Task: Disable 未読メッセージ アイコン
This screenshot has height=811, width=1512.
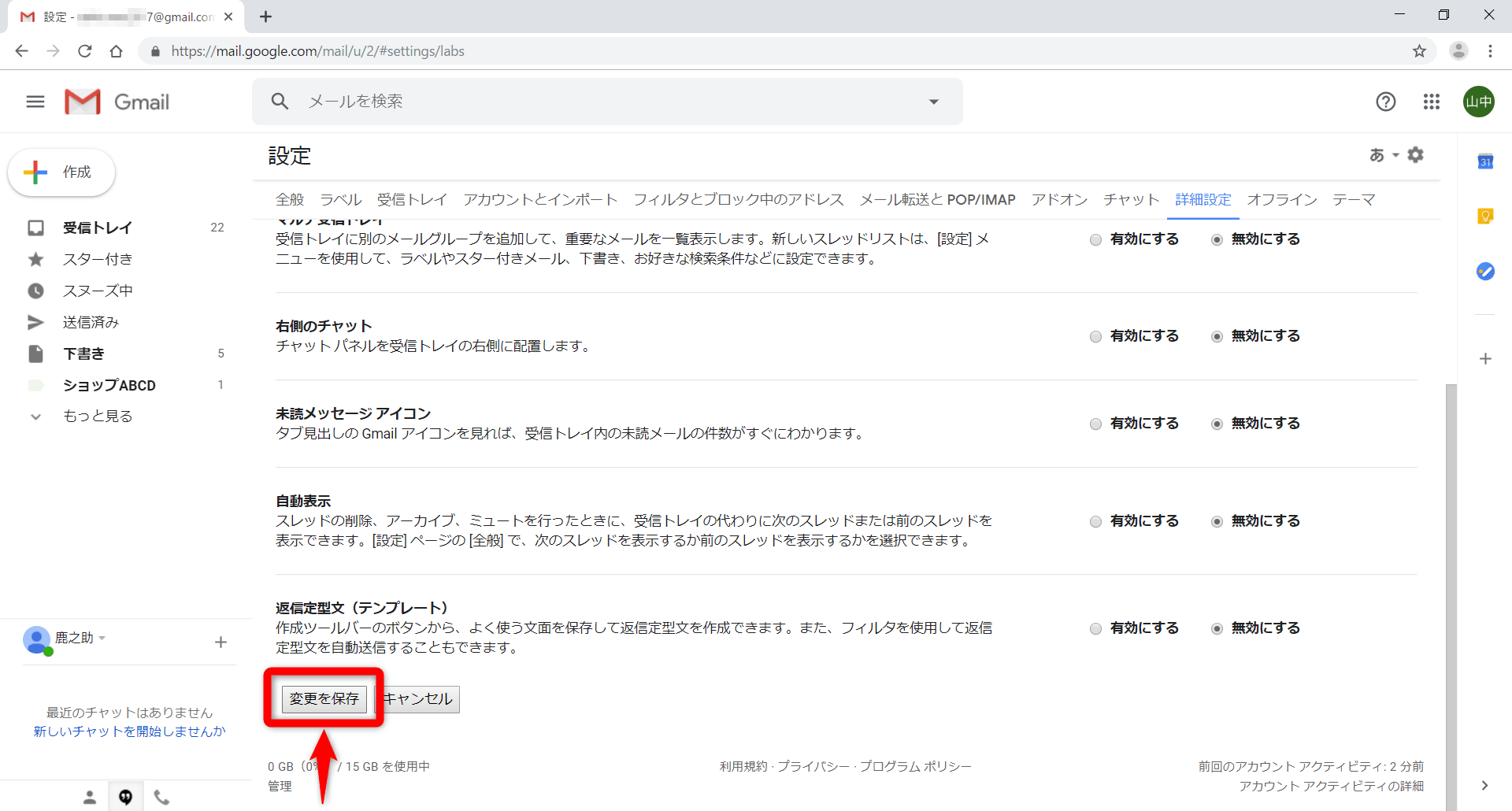Action: 1217,424
